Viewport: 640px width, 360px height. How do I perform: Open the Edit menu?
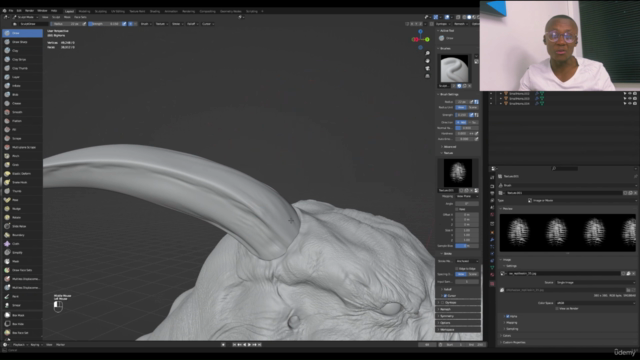pyautogui.click(x=19, y=11)
